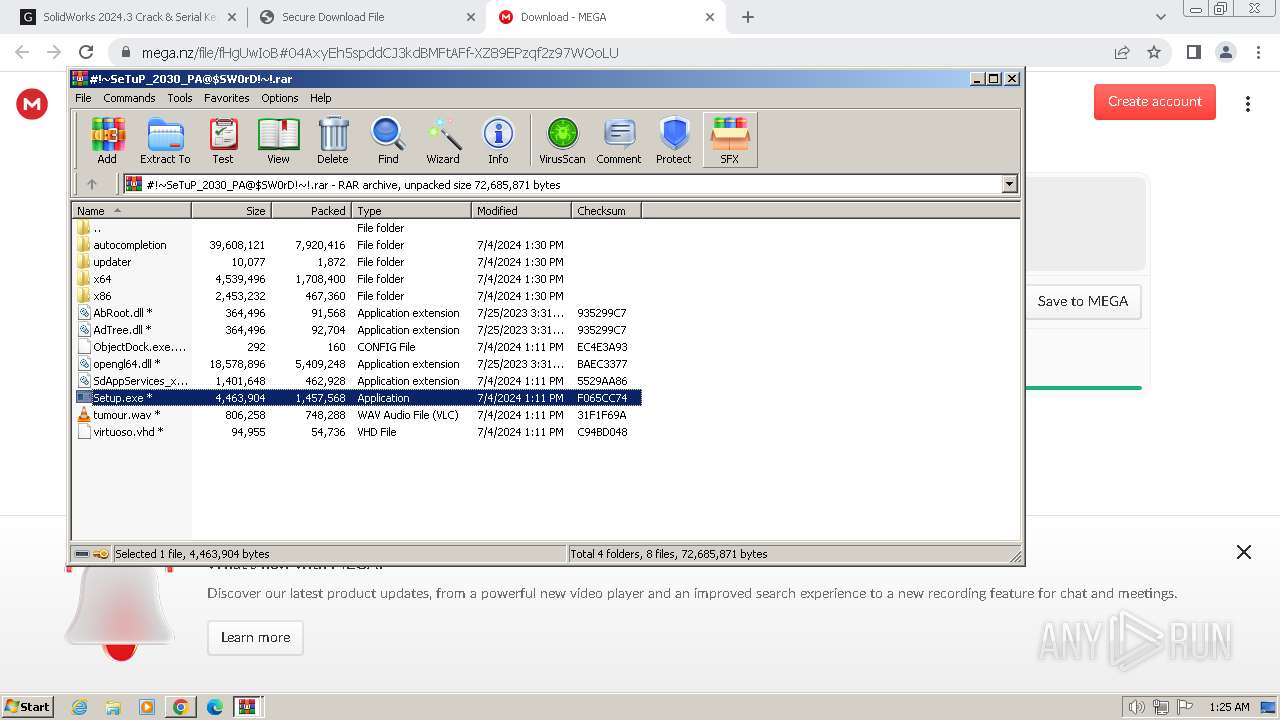Click the Comment toolbar icon
This screenshot has height=720, width=1280.
[619, 140]
